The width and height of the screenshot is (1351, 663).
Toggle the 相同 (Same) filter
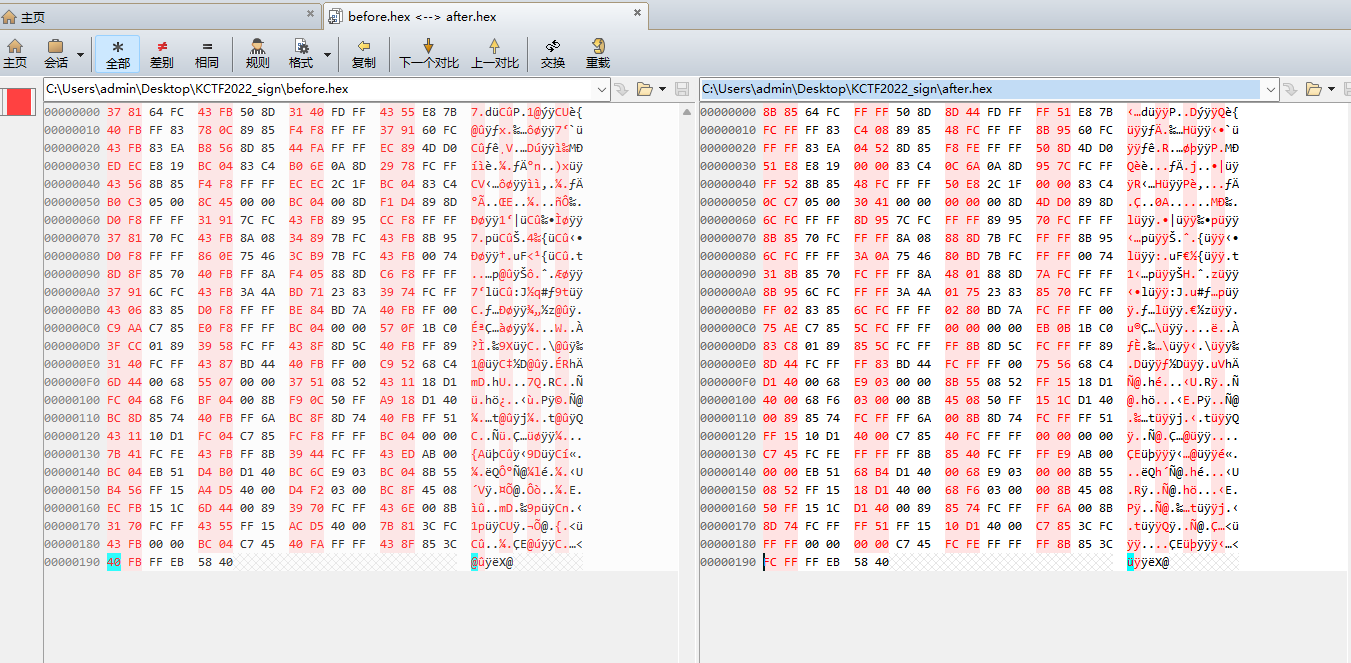tap(207, 54)
